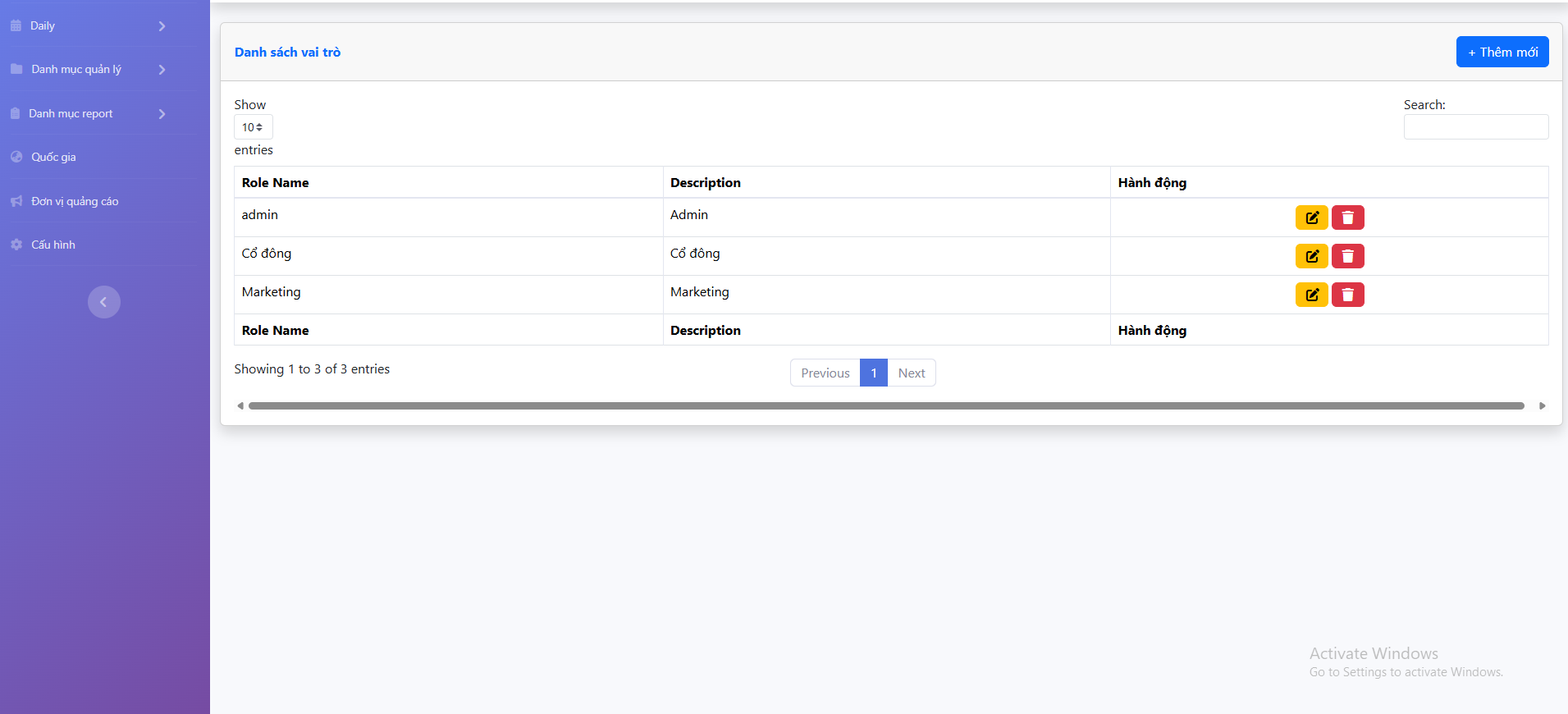Delete the admin role
This screenshot has height=714, width=1568.
1347,217
